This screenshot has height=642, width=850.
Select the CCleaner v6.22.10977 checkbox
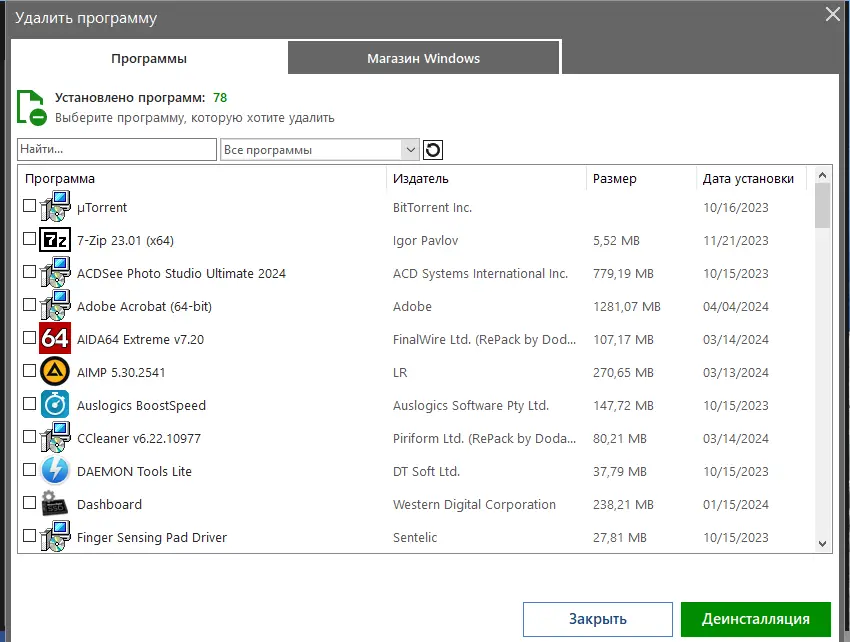29,437
